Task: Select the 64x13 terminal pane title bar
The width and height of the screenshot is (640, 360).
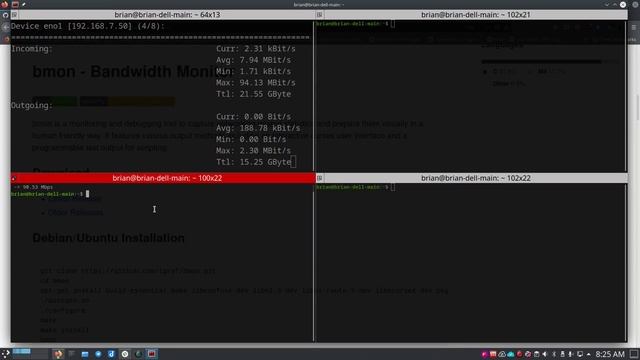Action: pyautogui.click(x=162, y=15)
